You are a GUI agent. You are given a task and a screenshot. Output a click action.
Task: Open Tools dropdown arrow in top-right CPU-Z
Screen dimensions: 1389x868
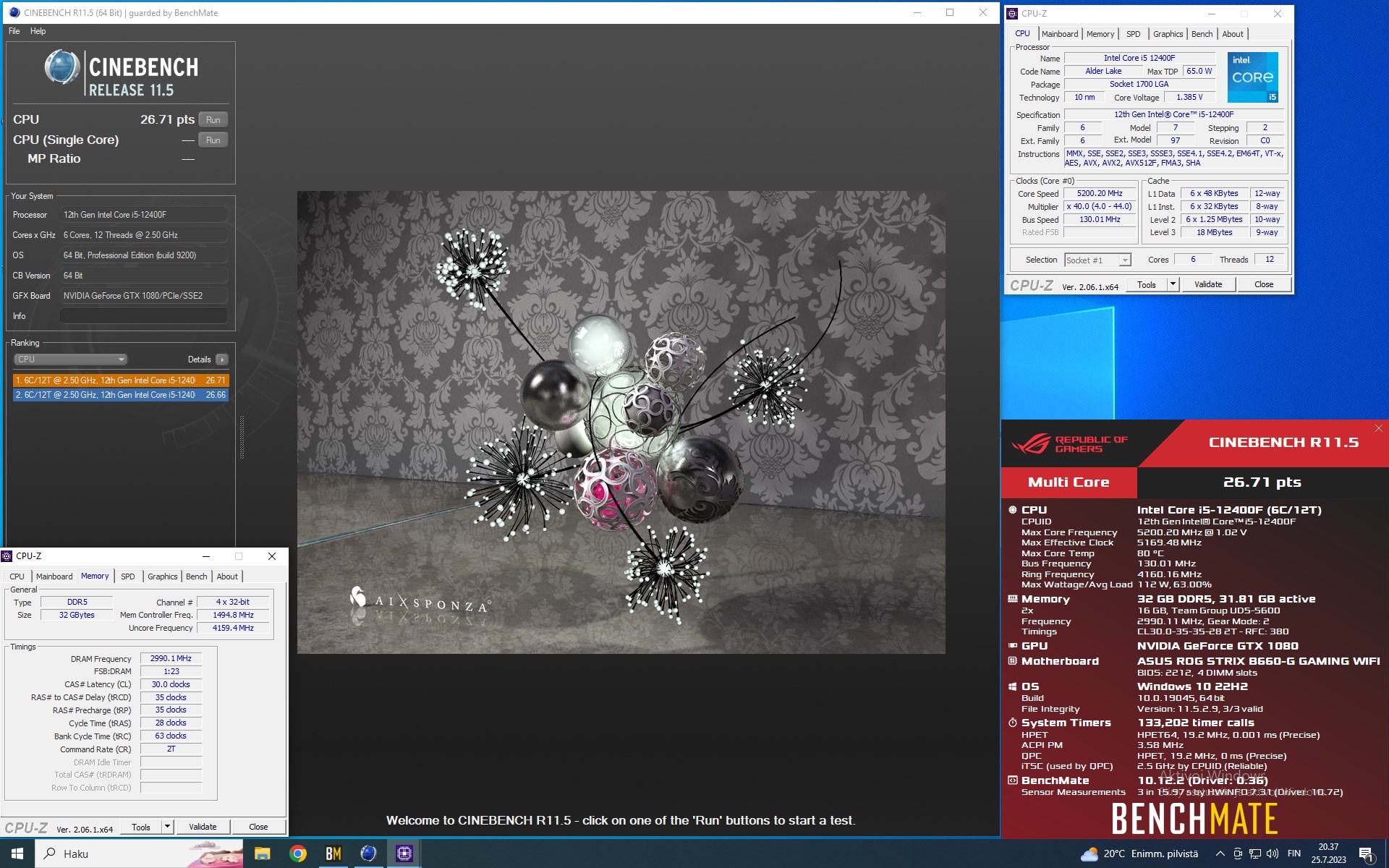point(1173,284)
